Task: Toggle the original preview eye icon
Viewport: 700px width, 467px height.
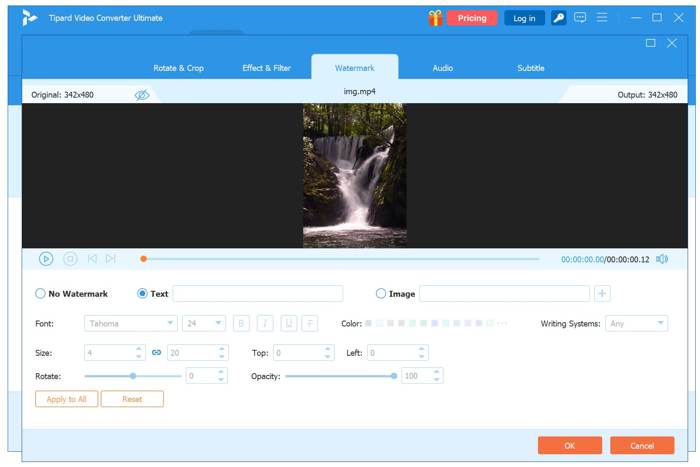Action: point(142,95)
